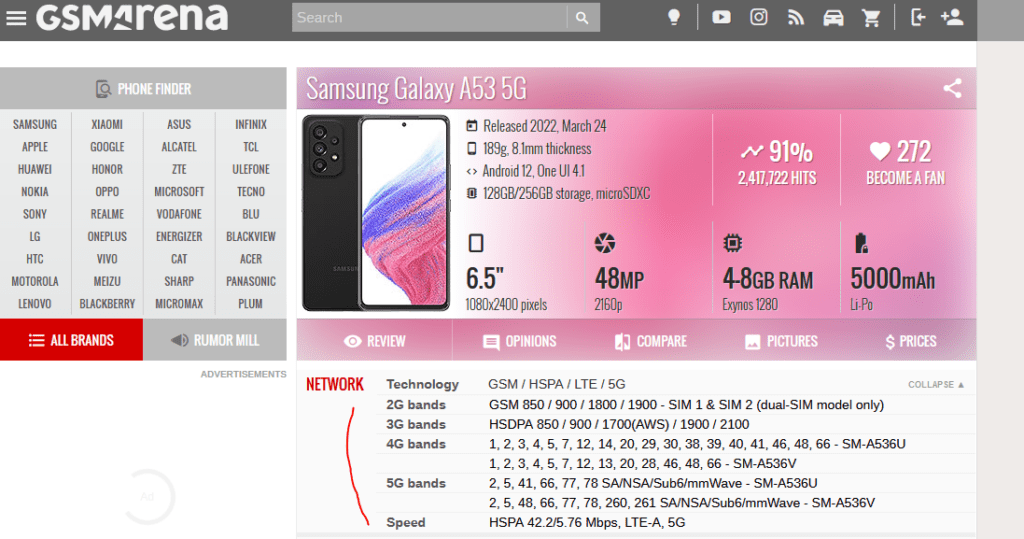The image size is (1024, 539).
Task: Click the Google brand link
Action: [107, 147]
